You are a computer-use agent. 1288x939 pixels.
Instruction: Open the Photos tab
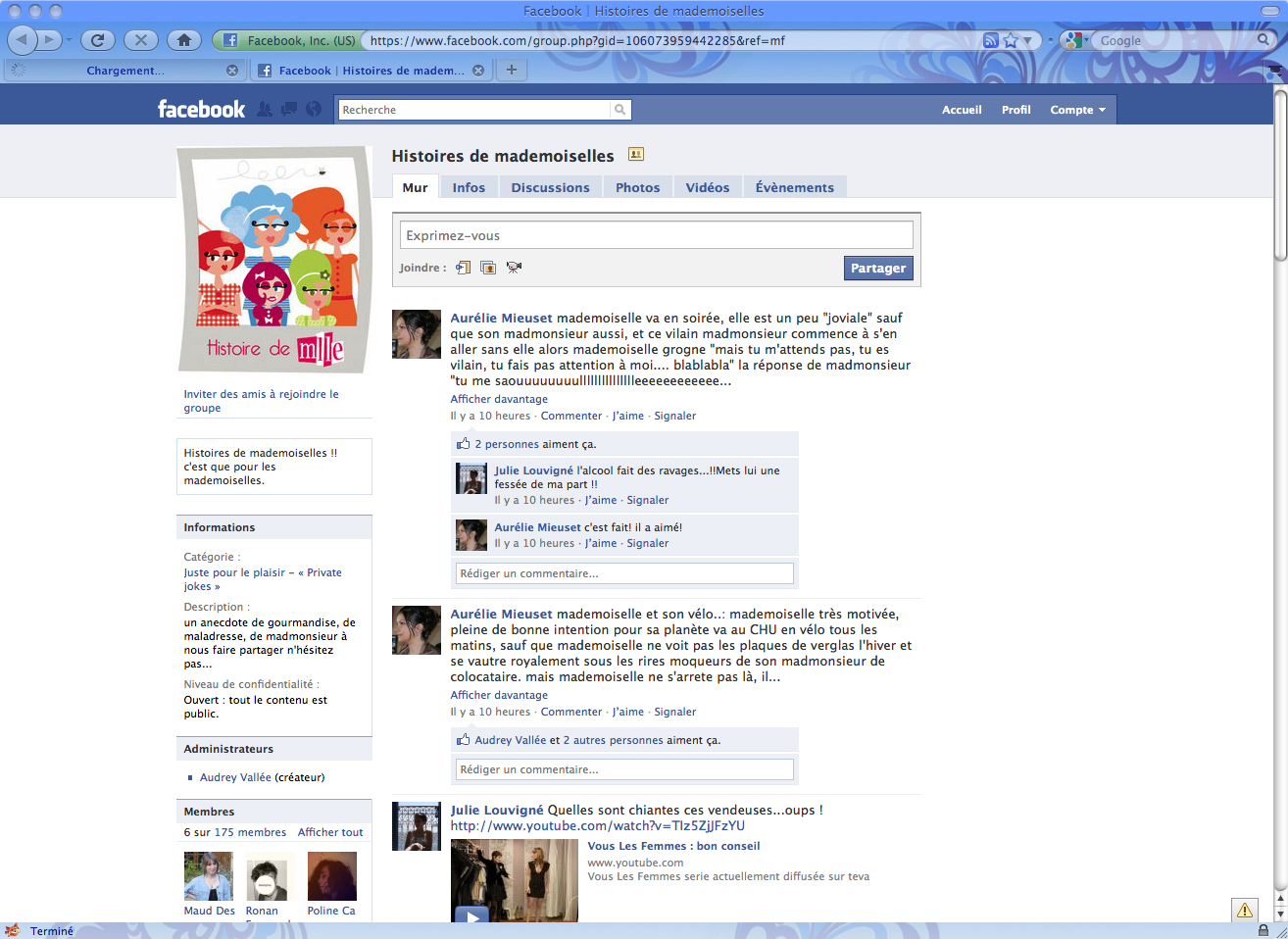click(x=637, y=187)
